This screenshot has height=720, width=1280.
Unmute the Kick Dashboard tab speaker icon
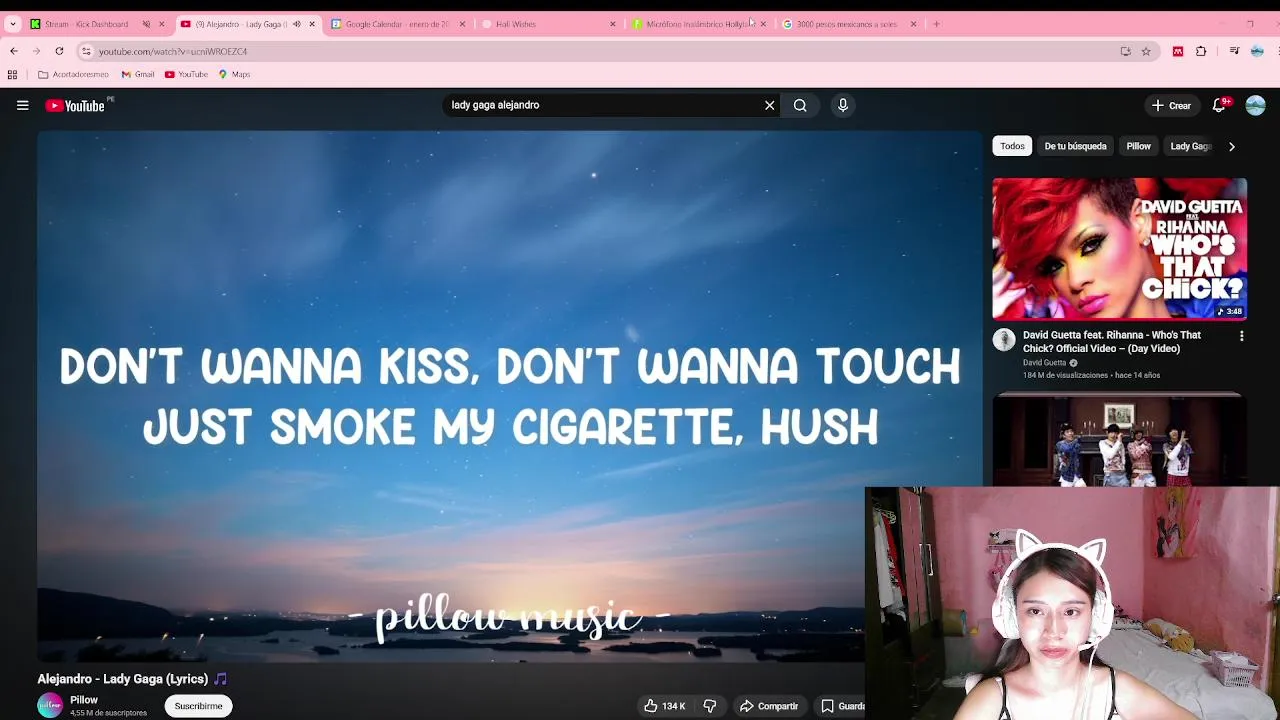pos(146,24)
